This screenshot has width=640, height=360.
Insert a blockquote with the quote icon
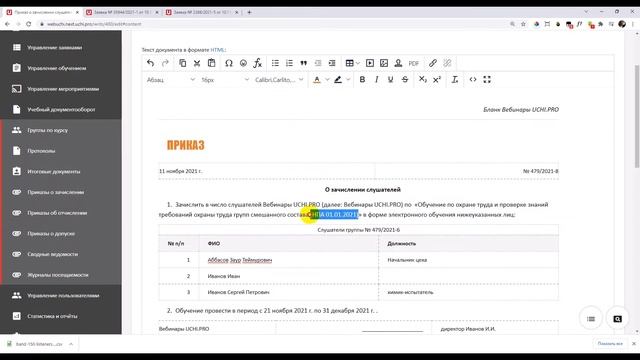pos(304,63)
